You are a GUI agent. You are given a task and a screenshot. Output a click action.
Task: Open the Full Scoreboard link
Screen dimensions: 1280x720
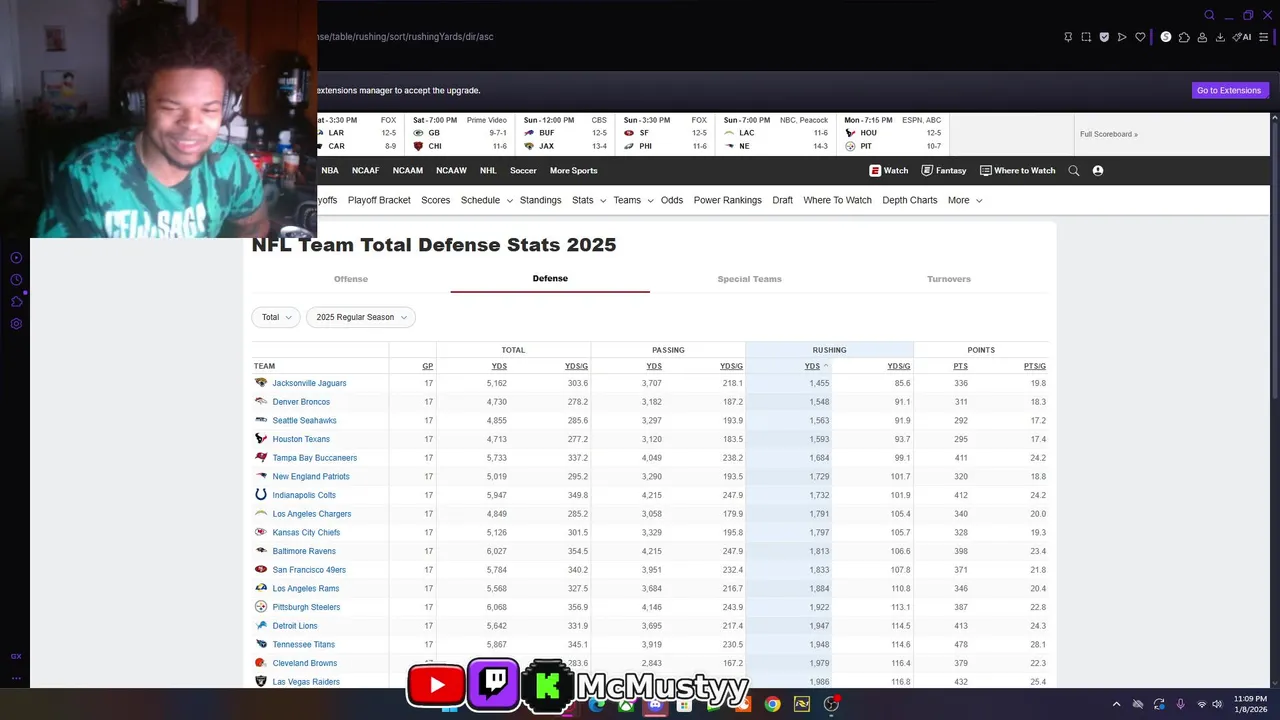point(1108,134)
